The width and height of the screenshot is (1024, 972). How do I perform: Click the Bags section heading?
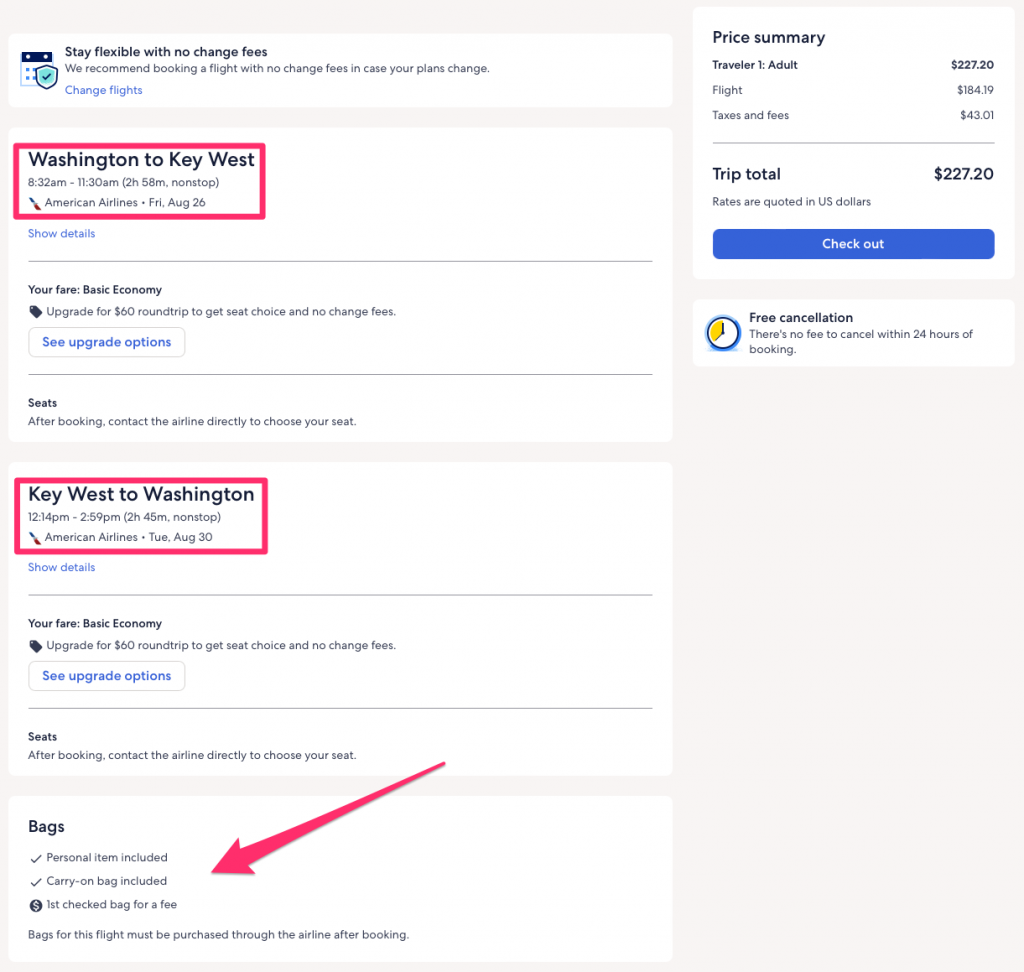pyautogui.click(x=46, y=827)
